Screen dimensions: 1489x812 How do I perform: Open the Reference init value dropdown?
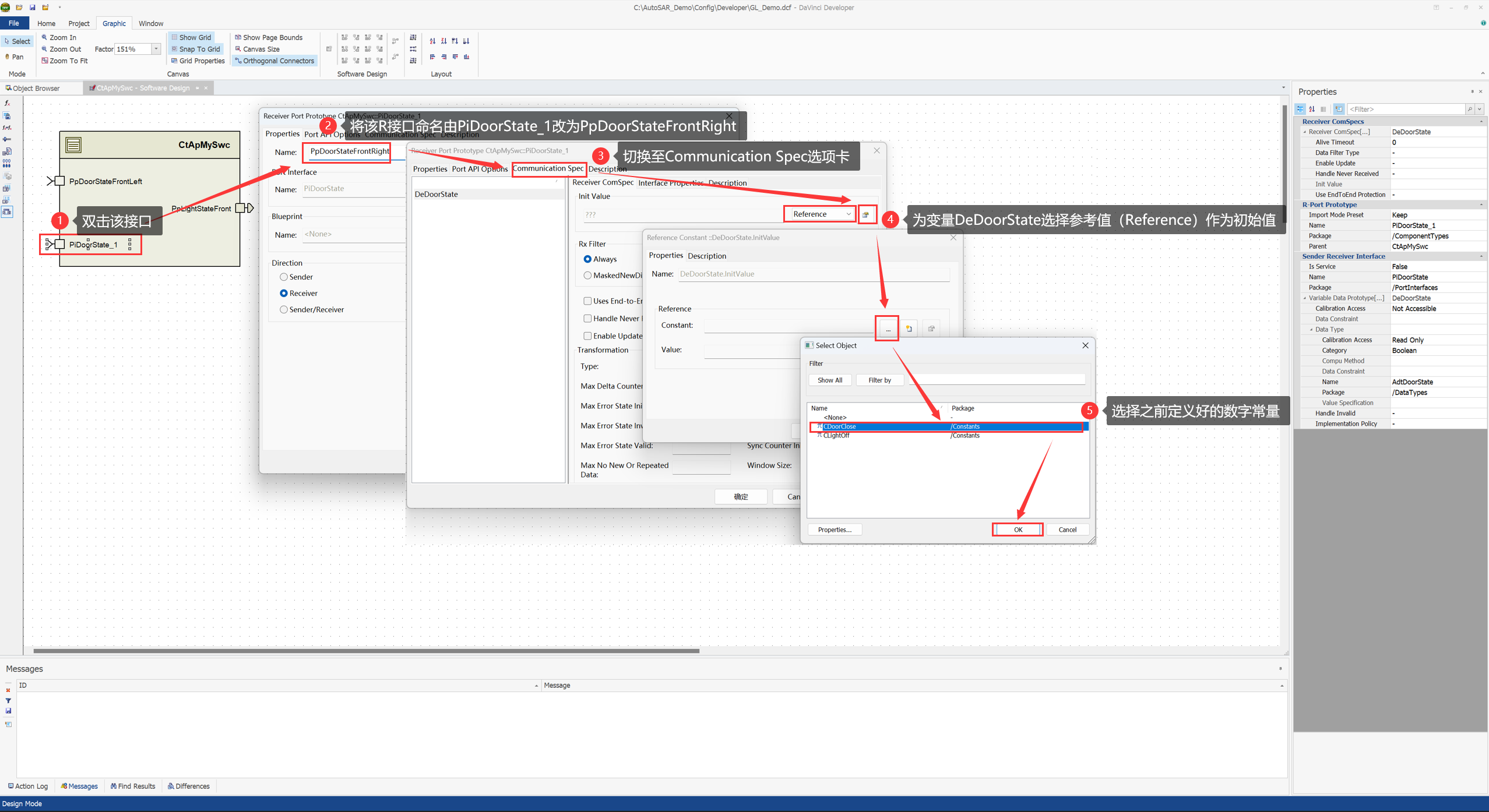848,214
